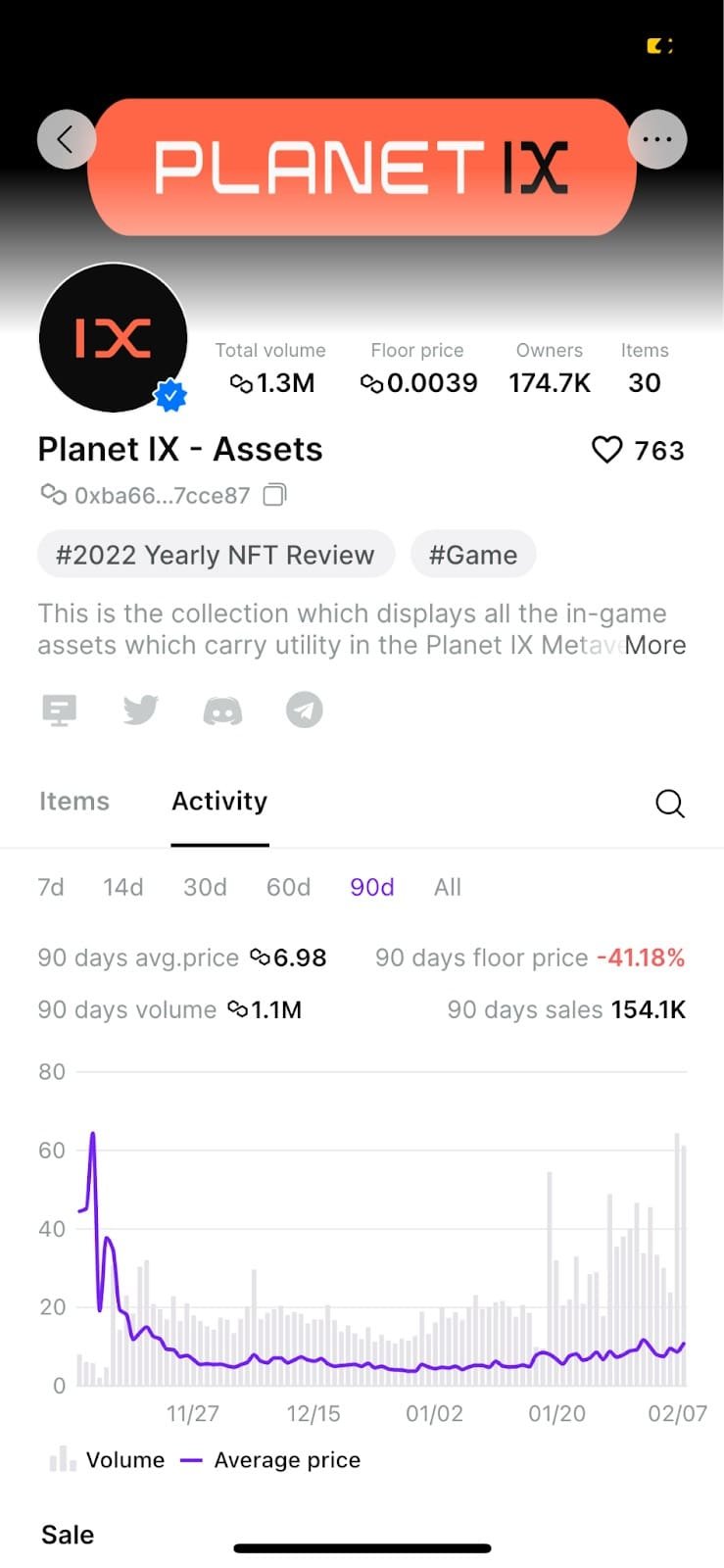Switch to the Items tab

74,802
